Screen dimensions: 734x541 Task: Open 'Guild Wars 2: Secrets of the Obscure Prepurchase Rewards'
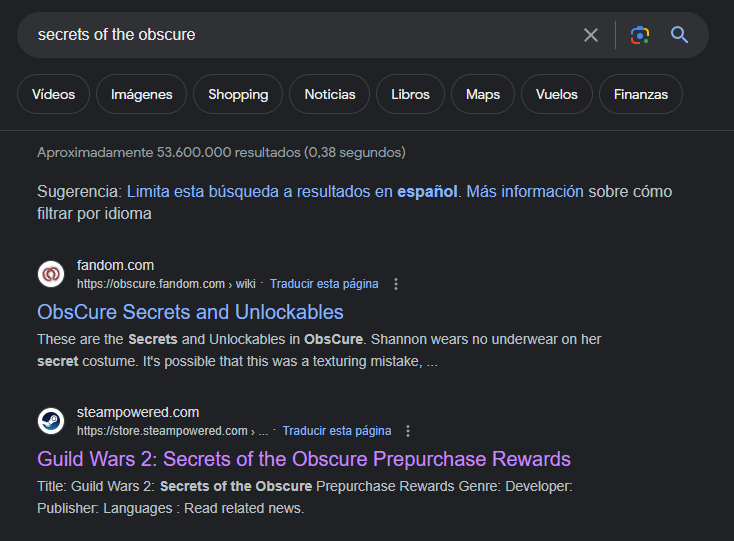pos(304,459)
